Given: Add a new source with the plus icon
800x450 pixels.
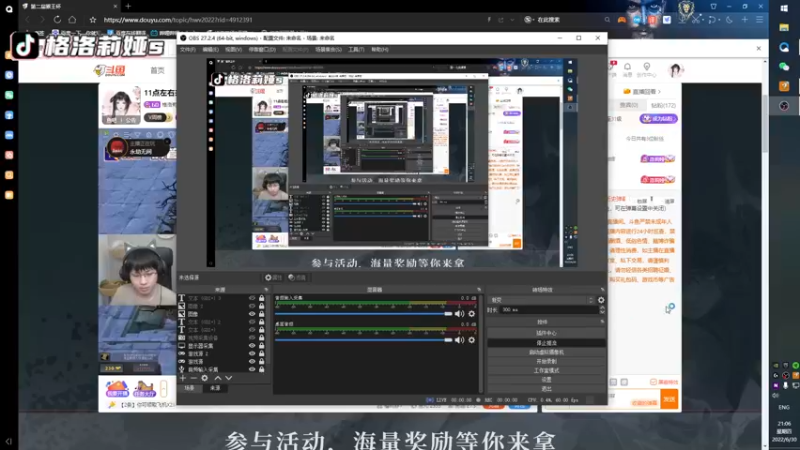Looking at the screenshot, I should click(x=183, y=378).
